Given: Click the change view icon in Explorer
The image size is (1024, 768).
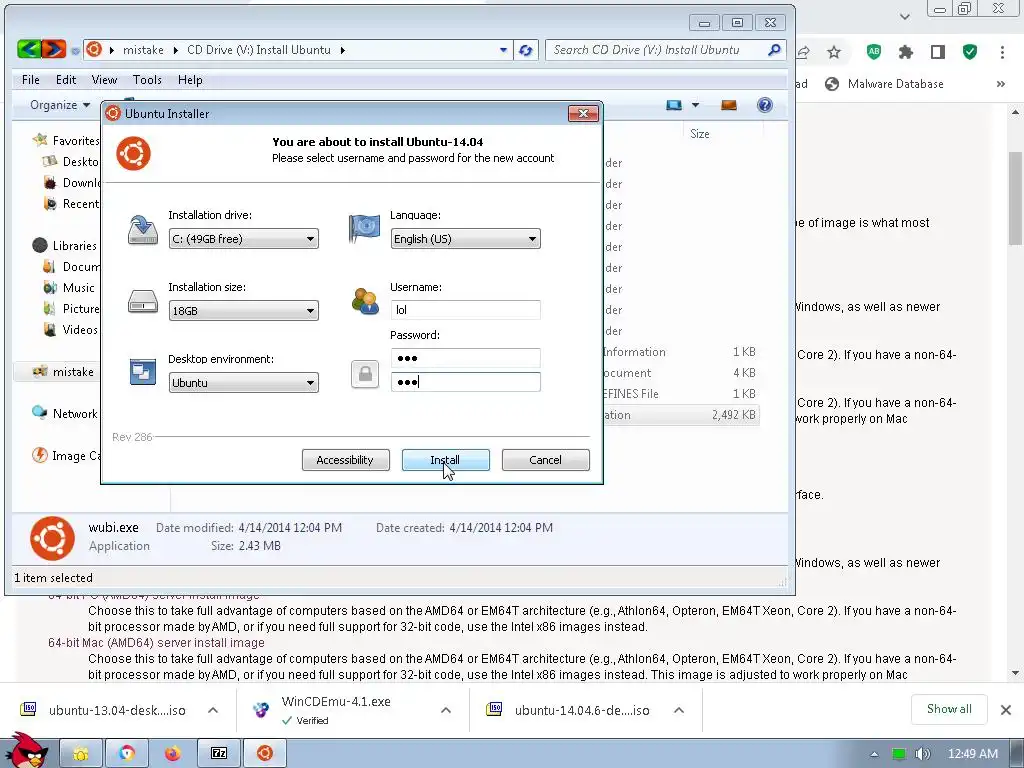Looking at the screenshot, I should [x=674, y=105].
